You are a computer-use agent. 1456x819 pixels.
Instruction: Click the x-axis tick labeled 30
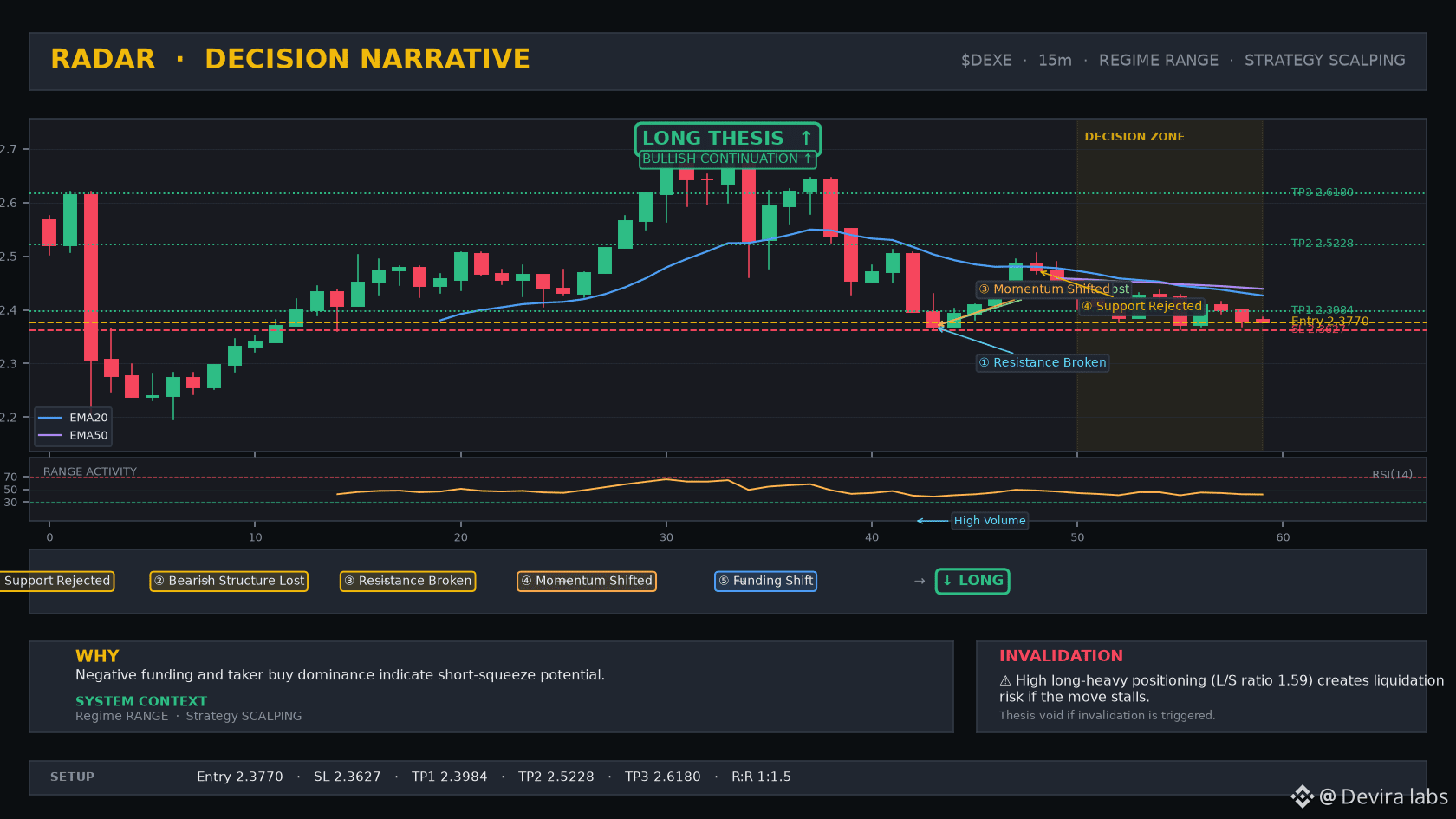click(666, 537)
